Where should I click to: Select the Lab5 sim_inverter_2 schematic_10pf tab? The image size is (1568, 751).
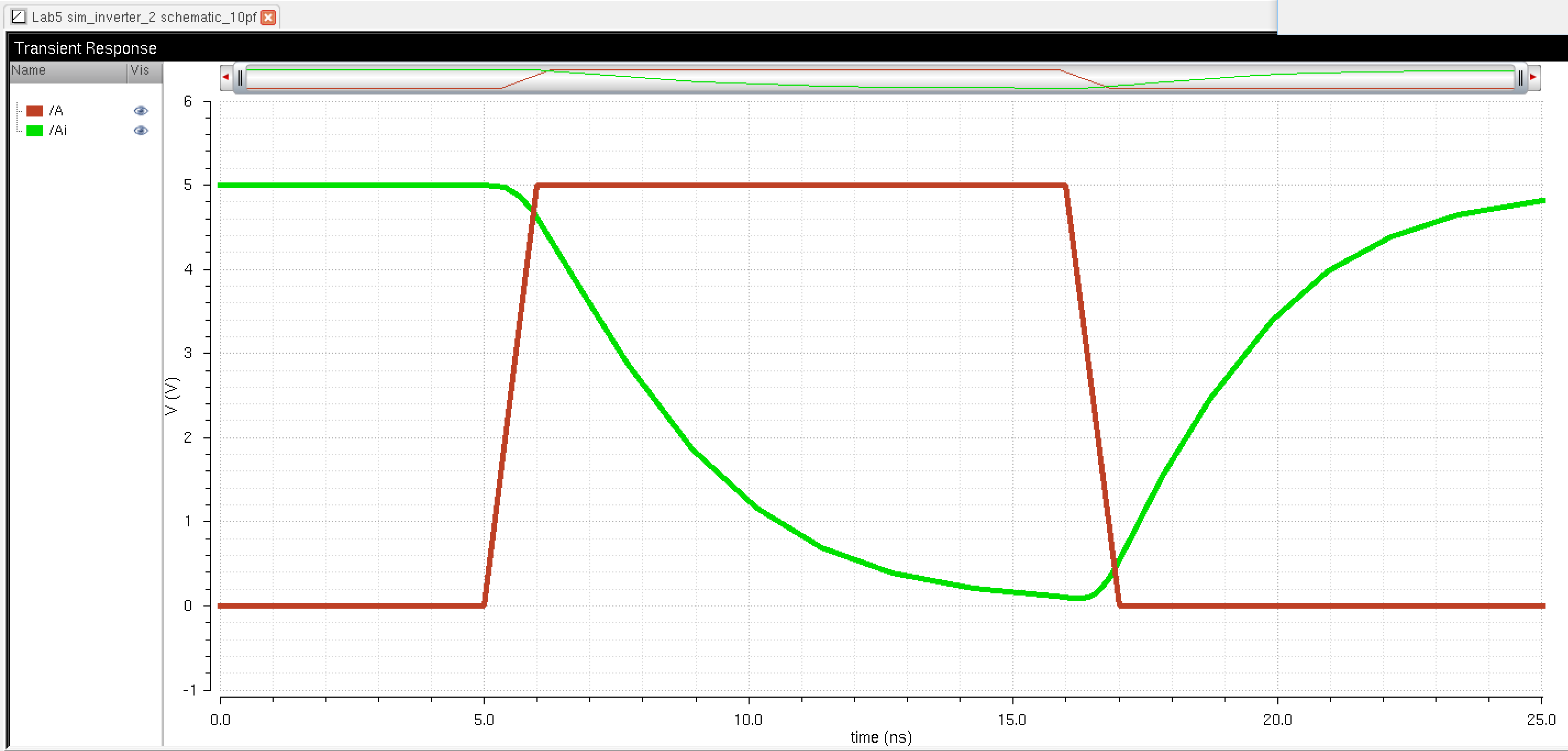pyautogui.click(x=143, y=17)
